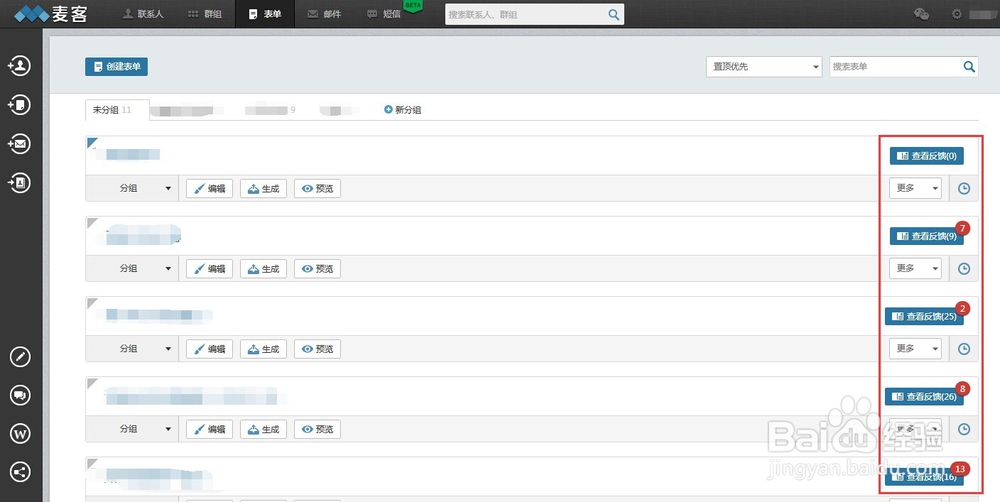1000x502 pixels.
Task: Click 预览 on 查看反馈(9) form
Action: 317,269
